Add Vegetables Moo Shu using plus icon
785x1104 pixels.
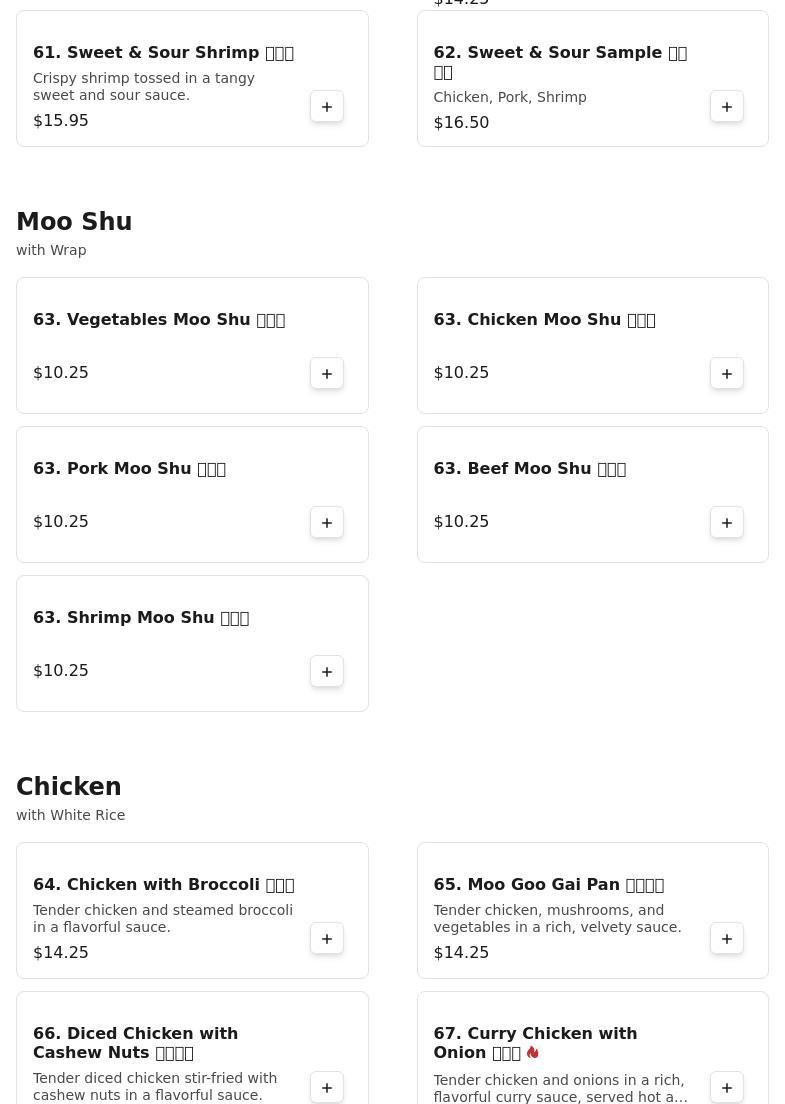(x=327, y=374)
